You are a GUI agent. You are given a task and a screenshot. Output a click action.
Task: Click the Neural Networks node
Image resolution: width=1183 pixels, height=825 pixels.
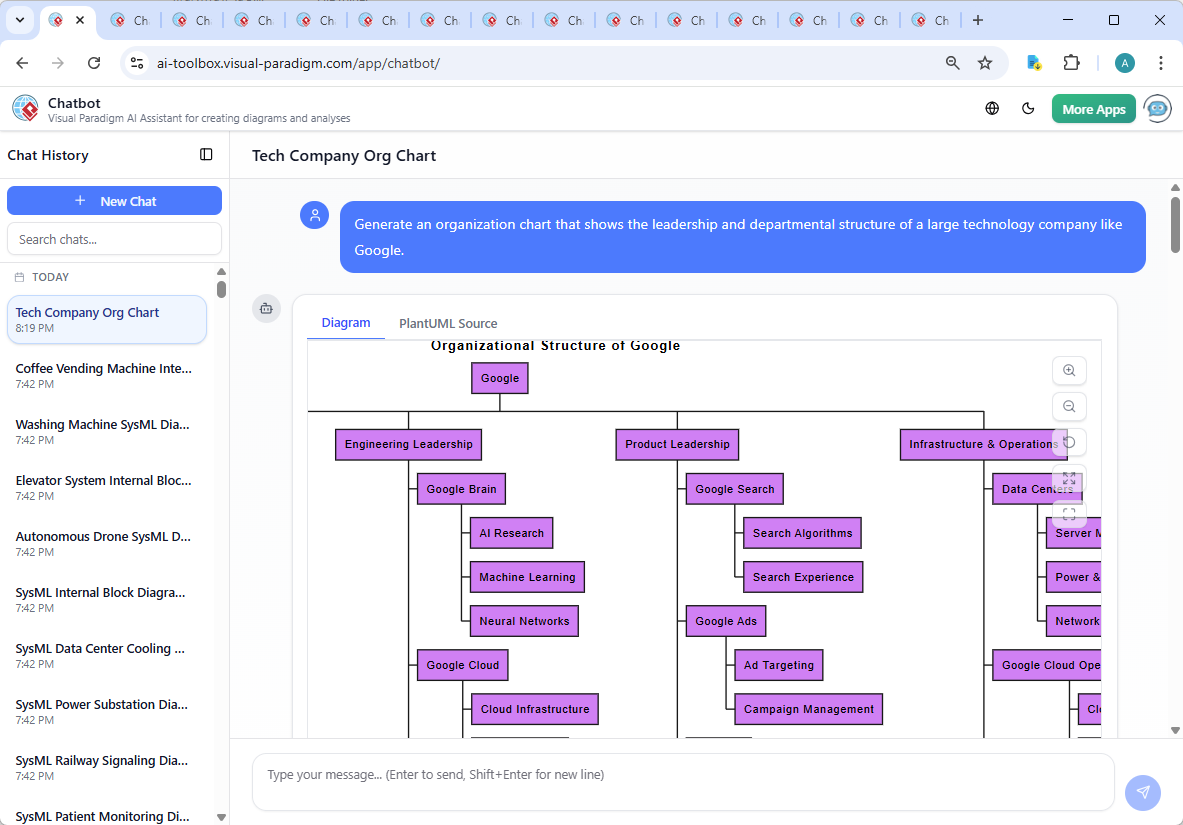pos(524,621)
